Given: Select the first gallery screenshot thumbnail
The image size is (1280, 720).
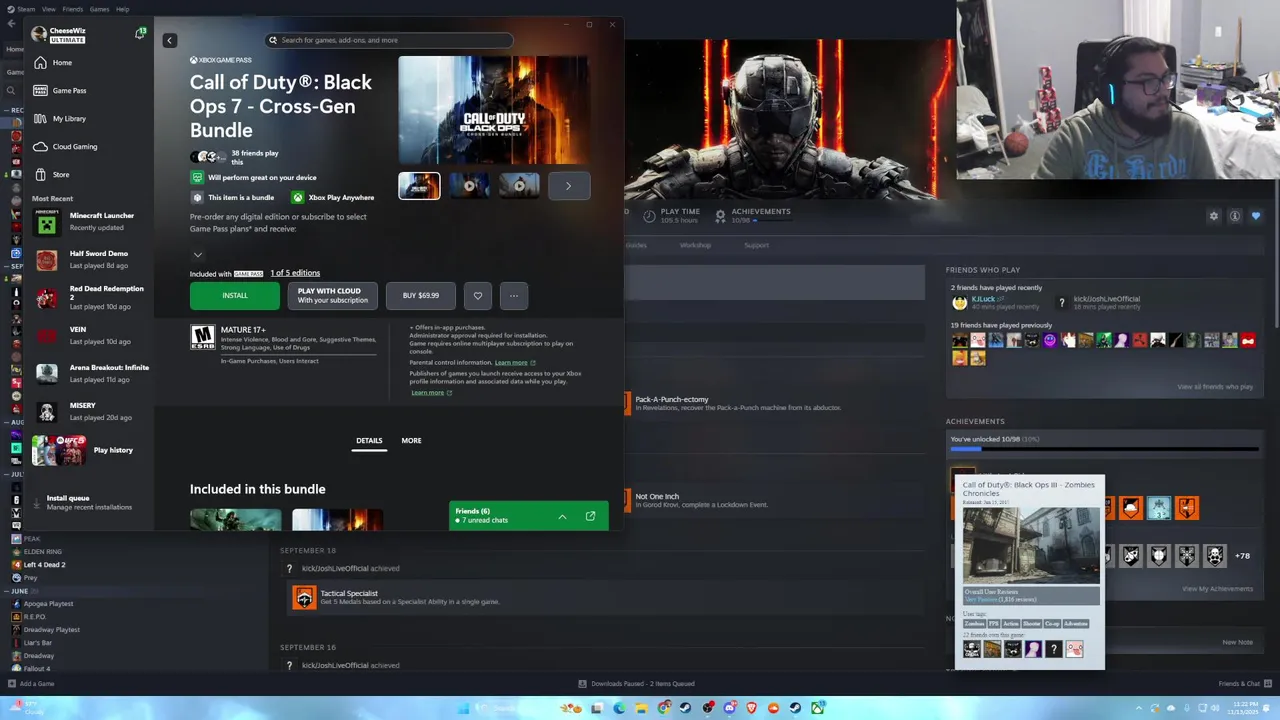Looking at the screenshot, I should click(419, 185).
